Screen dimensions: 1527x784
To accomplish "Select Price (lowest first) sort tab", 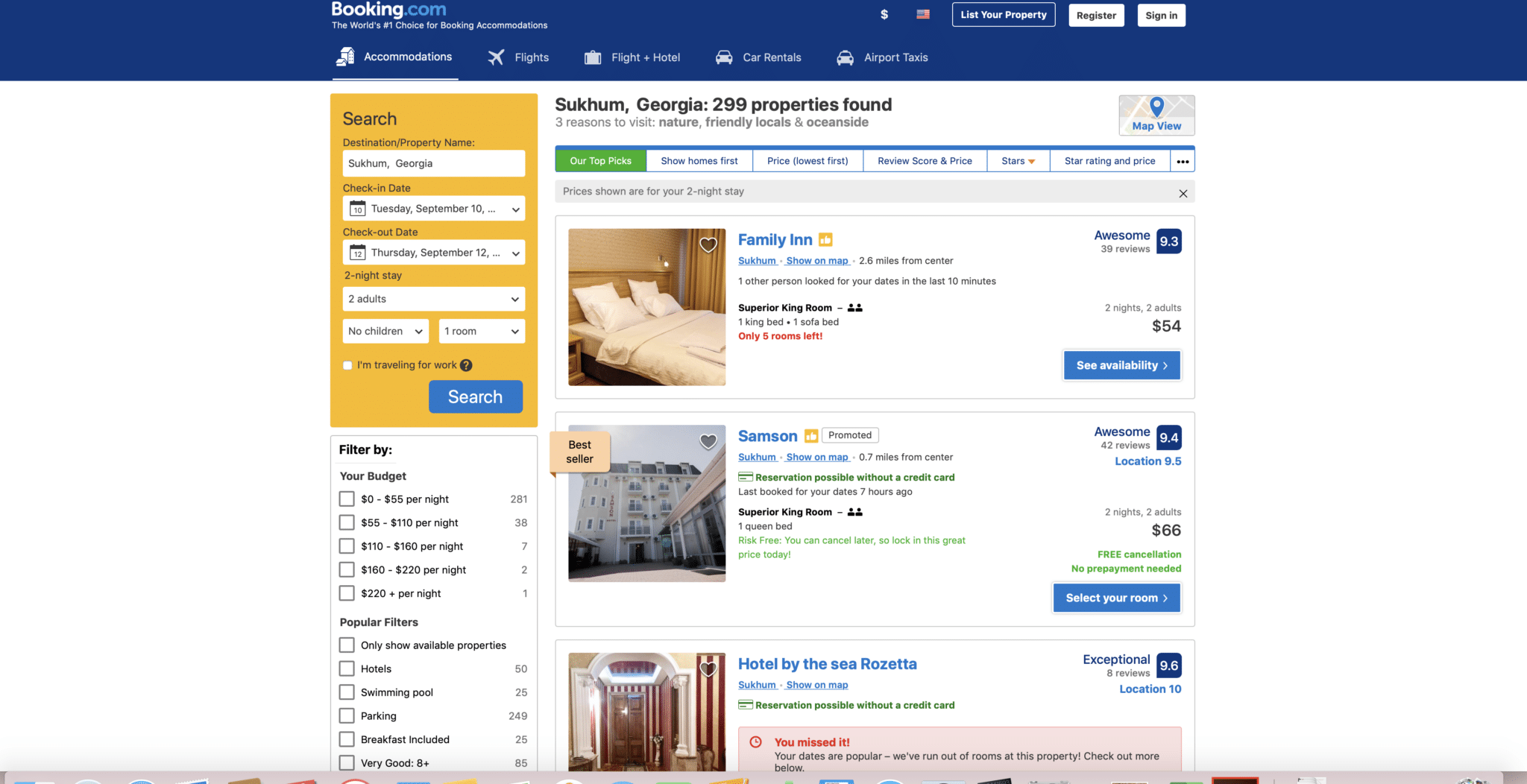I will [807, 161].
